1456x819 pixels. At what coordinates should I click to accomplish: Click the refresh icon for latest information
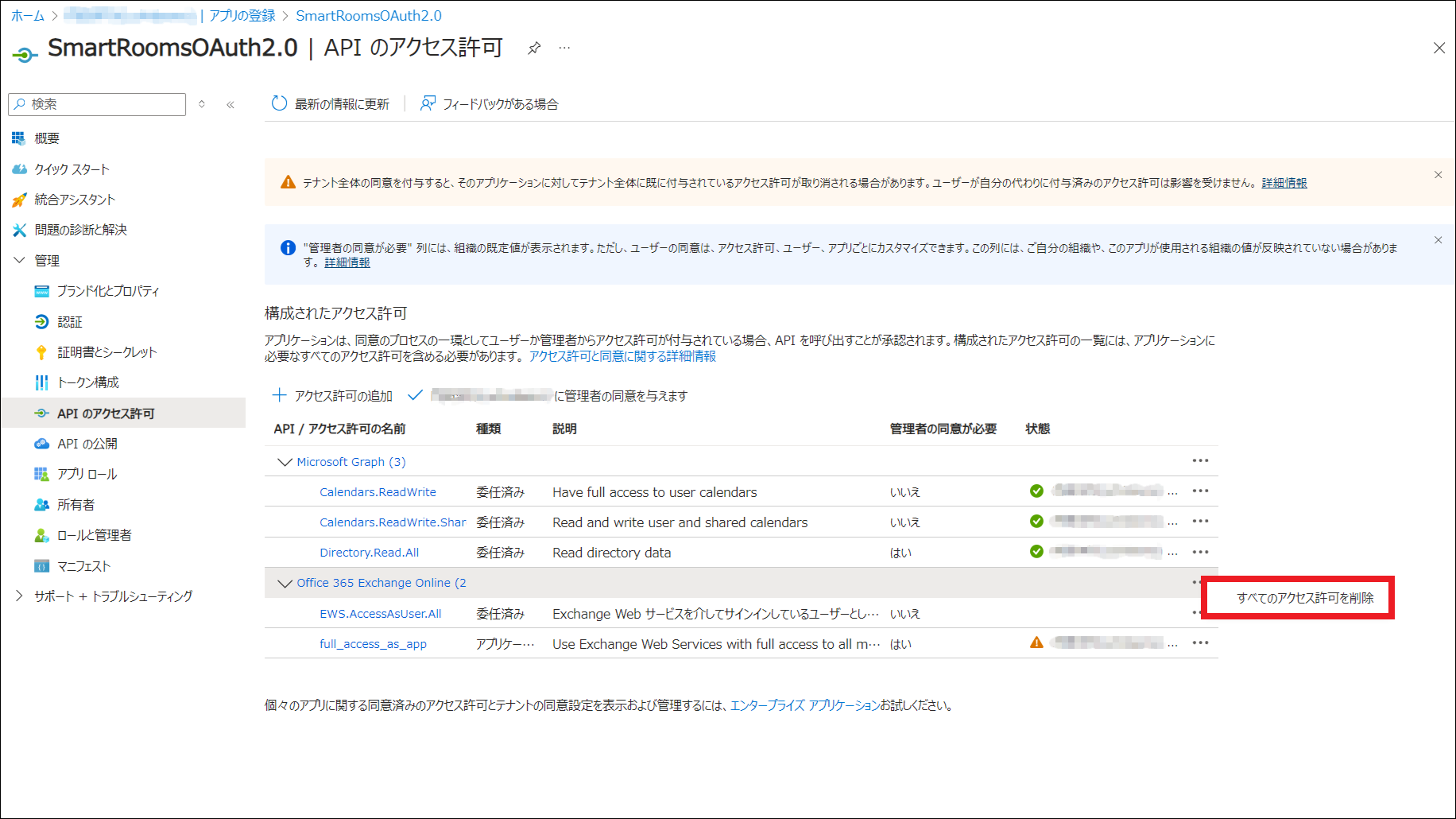point(279,104)
